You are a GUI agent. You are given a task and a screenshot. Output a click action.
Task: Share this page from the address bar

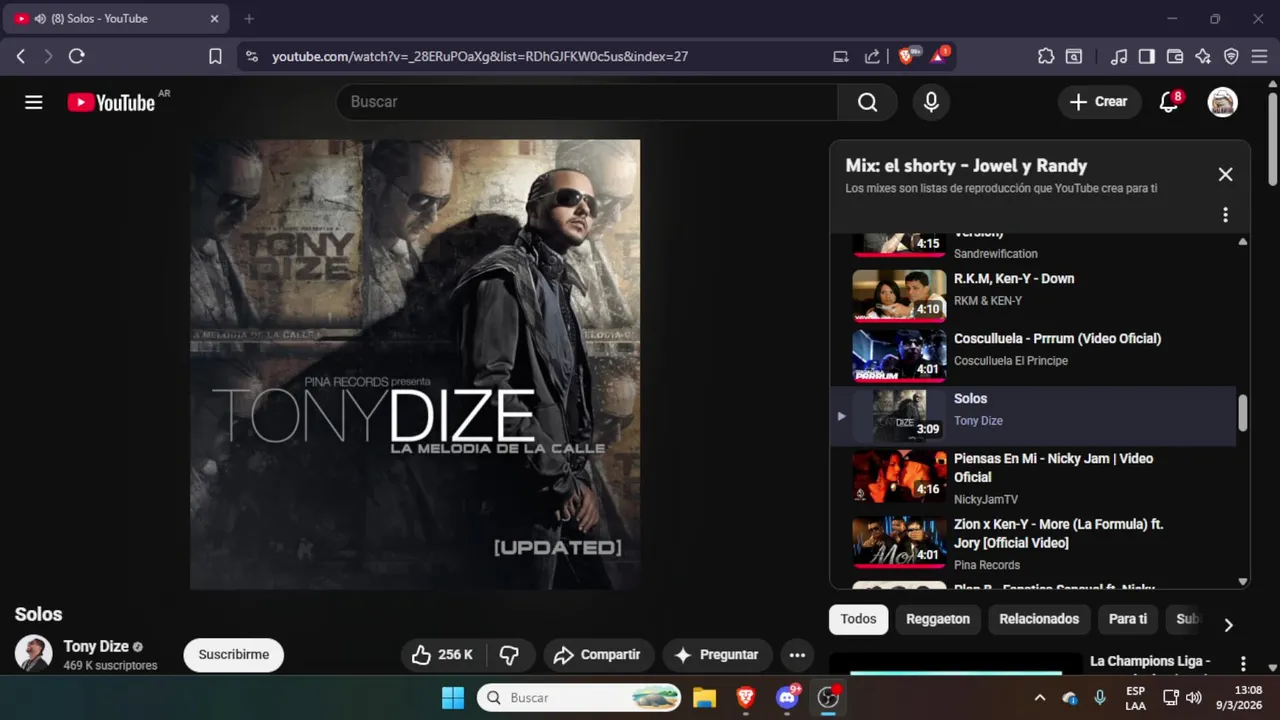pos(872,57)
